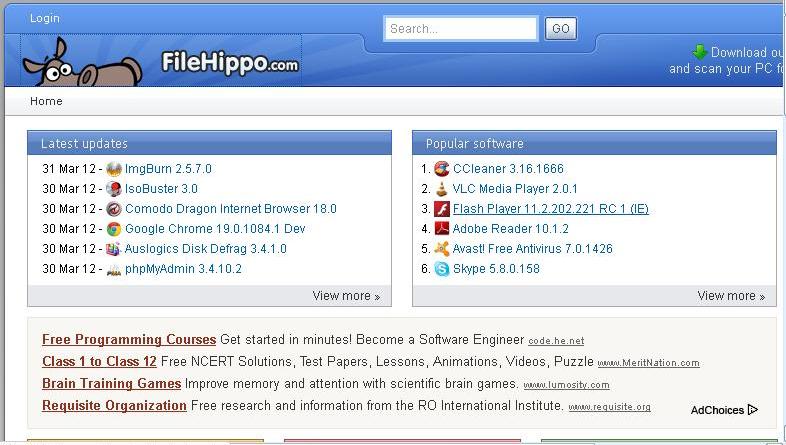Visit the code.he.net ad URL
Image resolution: width=786 pixels, height=445 pixels.
click(556, 341)
